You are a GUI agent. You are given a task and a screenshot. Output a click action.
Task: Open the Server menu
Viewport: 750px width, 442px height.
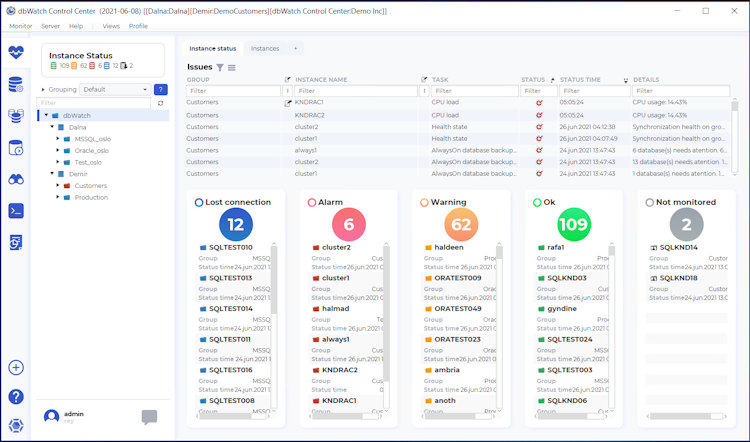(50, 26)
